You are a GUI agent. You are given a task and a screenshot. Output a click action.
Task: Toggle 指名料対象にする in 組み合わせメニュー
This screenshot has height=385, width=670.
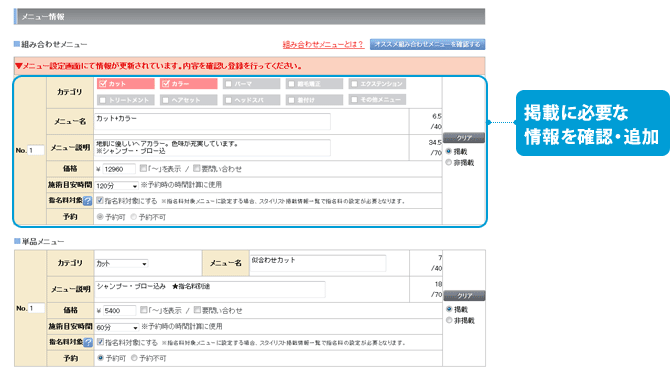(100, 200)
